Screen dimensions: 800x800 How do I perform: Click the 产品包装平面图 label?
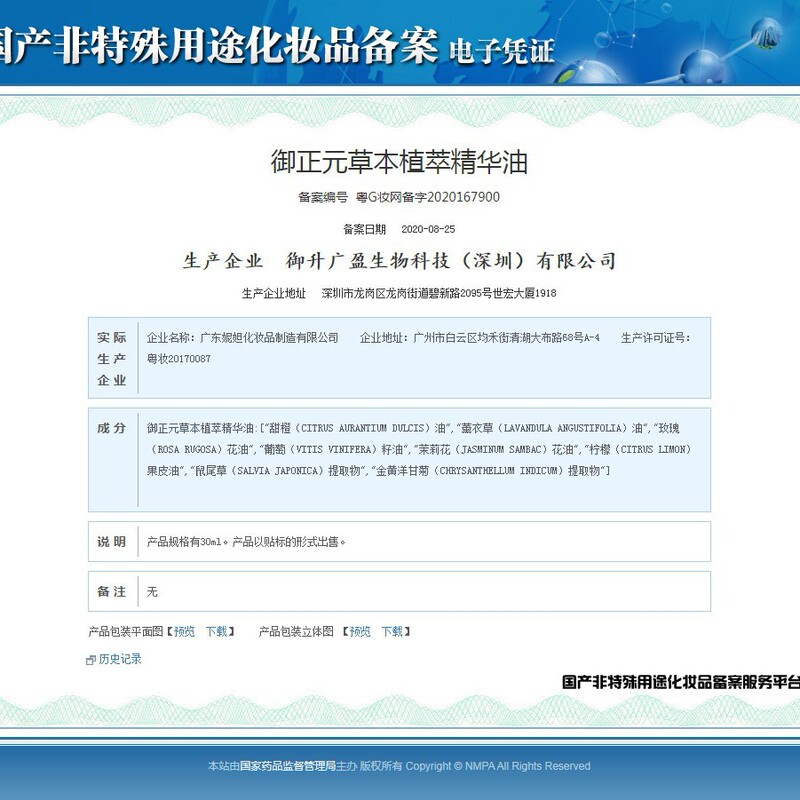click(126, 632)
